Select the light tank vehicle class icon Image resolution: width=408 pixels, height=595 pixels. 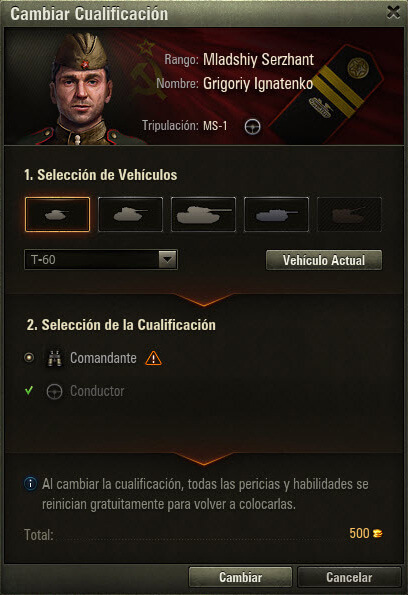click(x=57, y=214)
